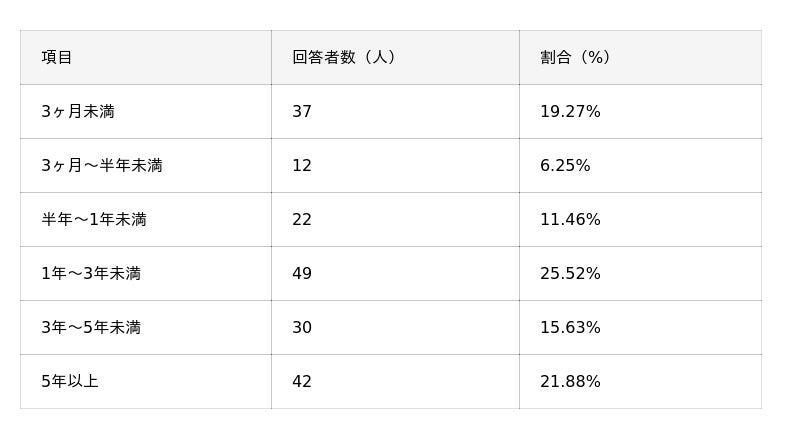Click the 項目 column header
Viewport: 800px width, 439px height.
(x=57, y=58)
